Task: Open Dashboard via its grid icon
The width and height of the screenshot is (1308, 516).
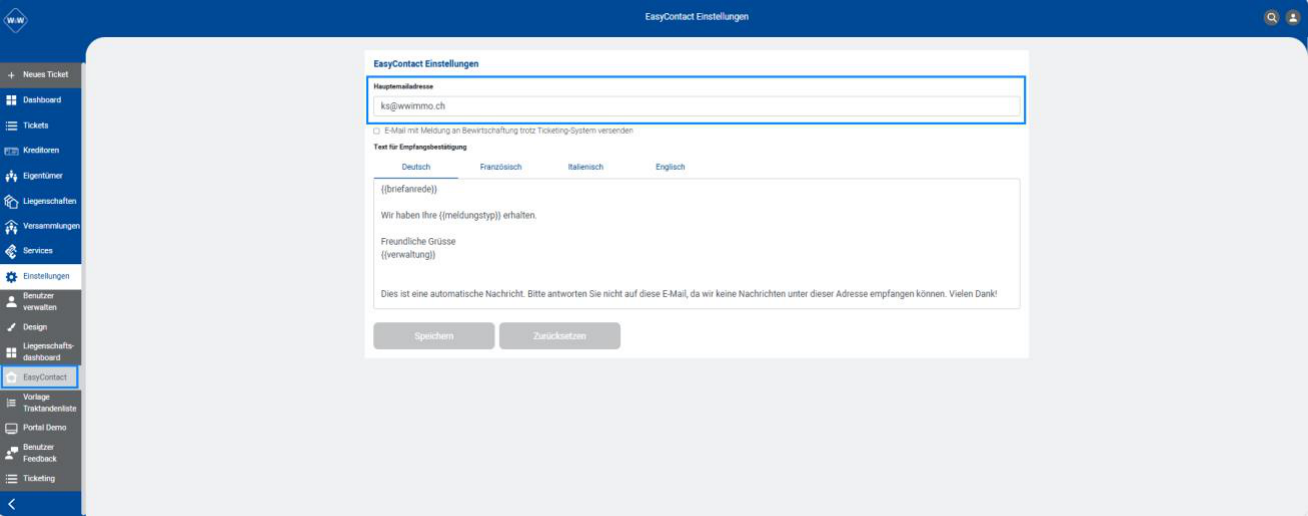Action: (x=12, y=100)
